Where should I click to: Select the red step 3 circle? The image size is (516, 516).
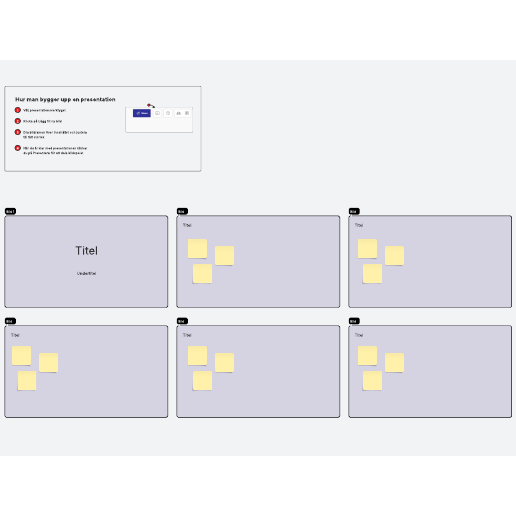(18, 132)
